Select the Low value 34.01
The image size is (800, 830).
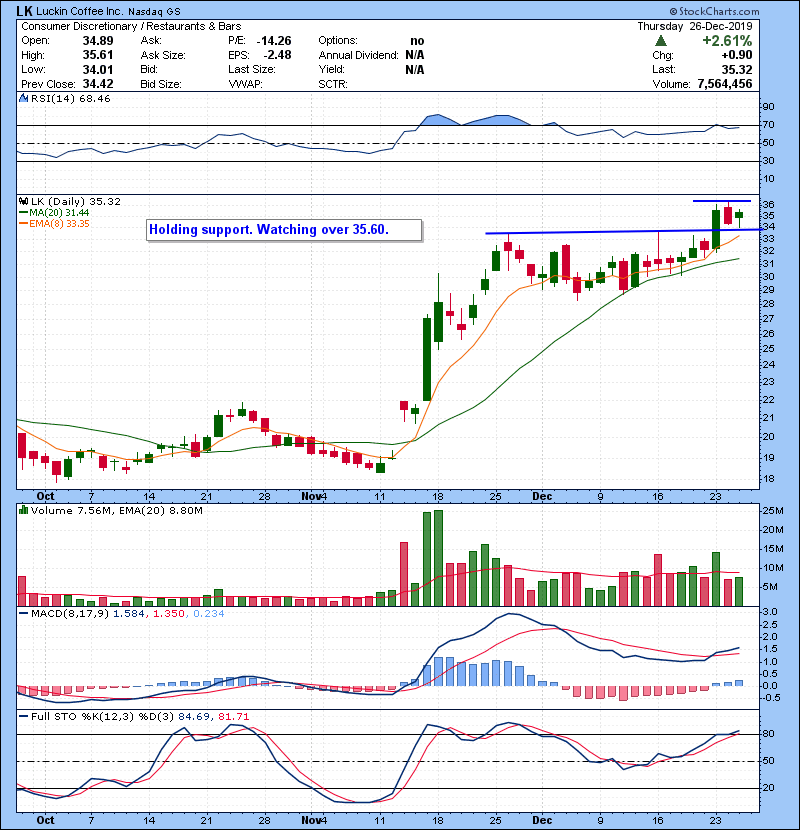click(98, 69)
